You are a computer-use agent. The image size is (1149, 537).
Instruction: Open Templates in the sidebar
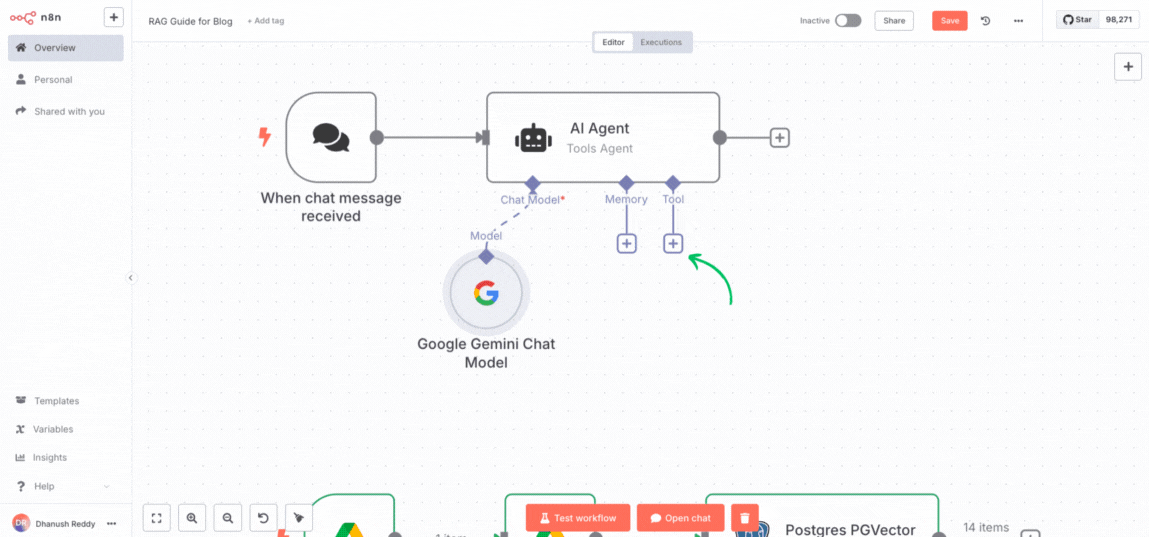[x=56, y=401]
